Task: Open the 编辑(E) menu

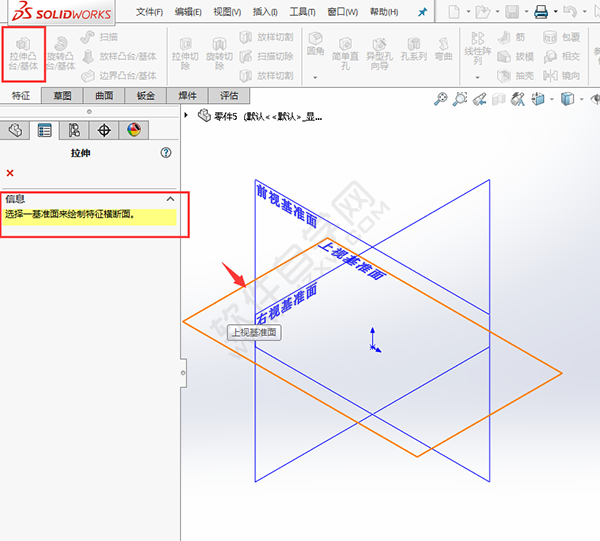Action: point(188,12)
